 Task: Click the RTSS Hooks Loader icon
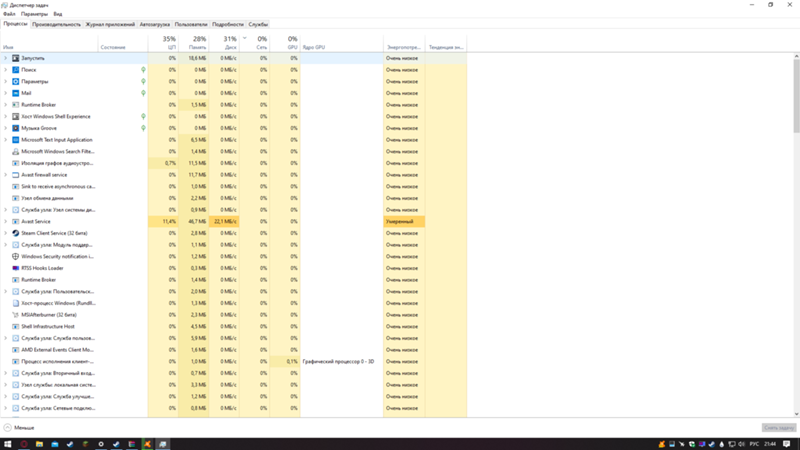click(15, 268)
